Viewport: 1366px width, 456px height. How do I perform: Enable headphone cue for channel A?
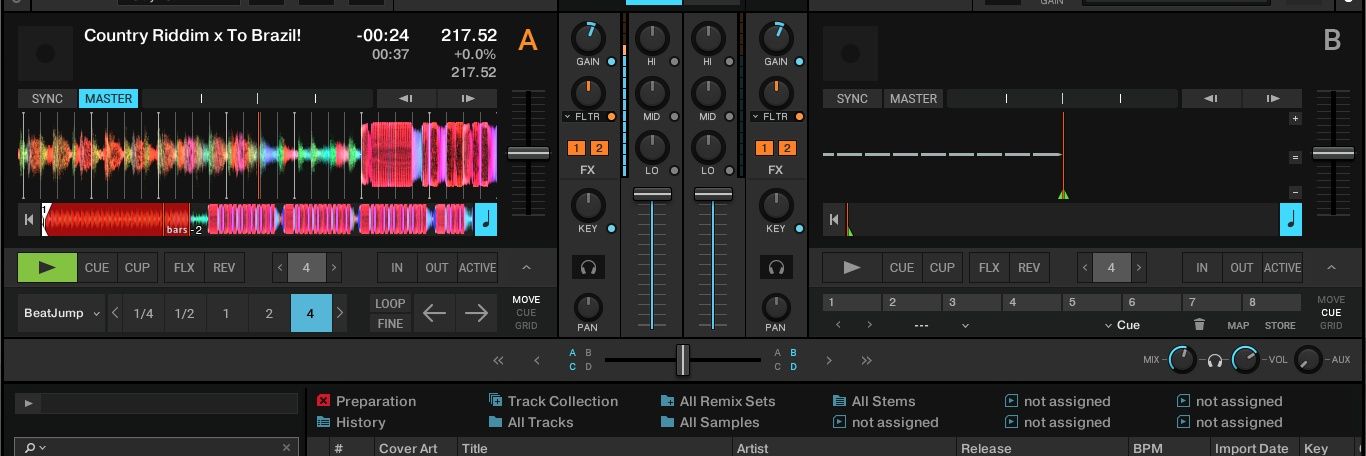pyautogui.click(x=588, y=268)
